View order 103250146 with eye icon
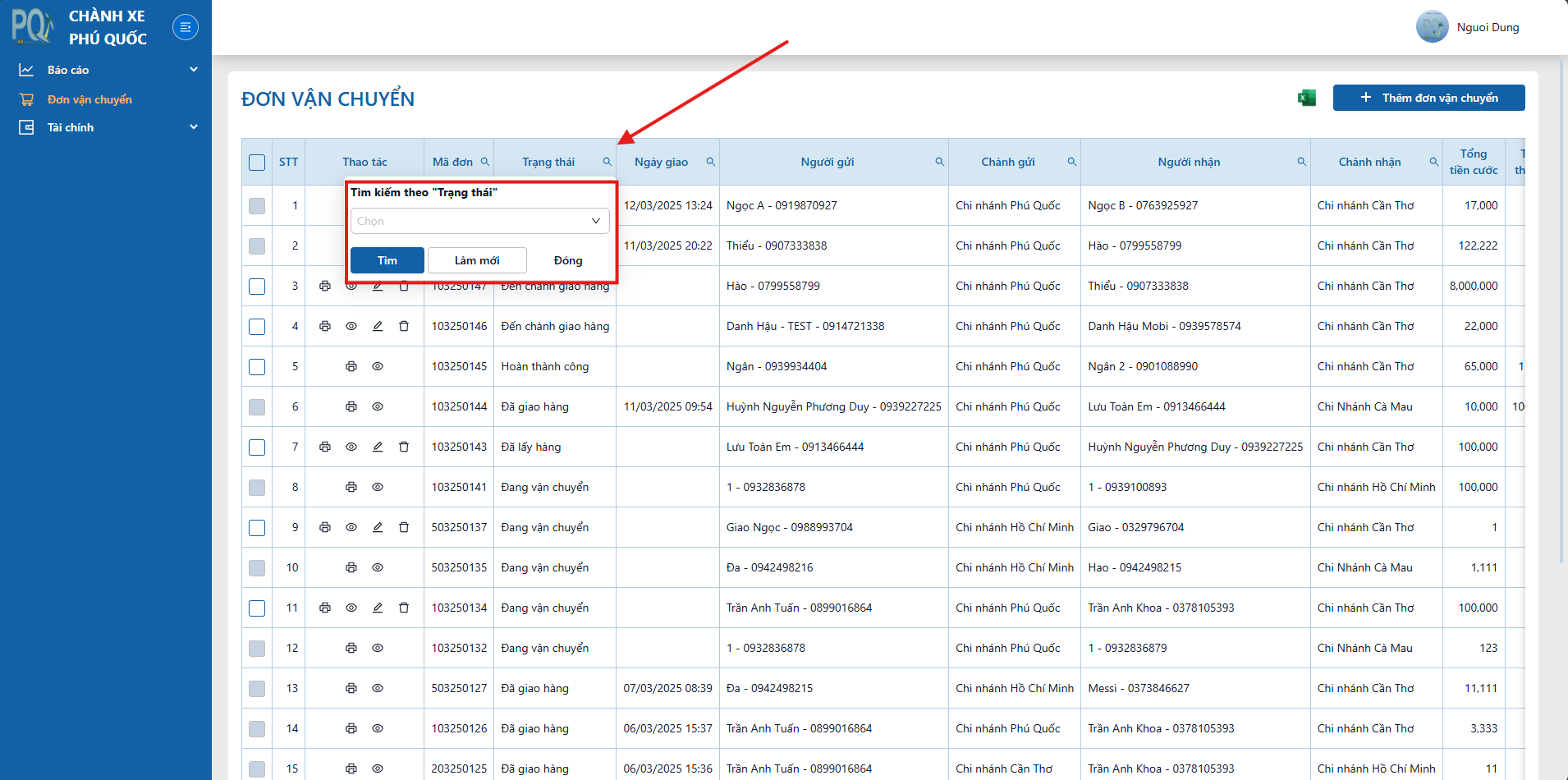This screenshot has height=780, width=1568. pyautogui.click(x=351, y=326)
